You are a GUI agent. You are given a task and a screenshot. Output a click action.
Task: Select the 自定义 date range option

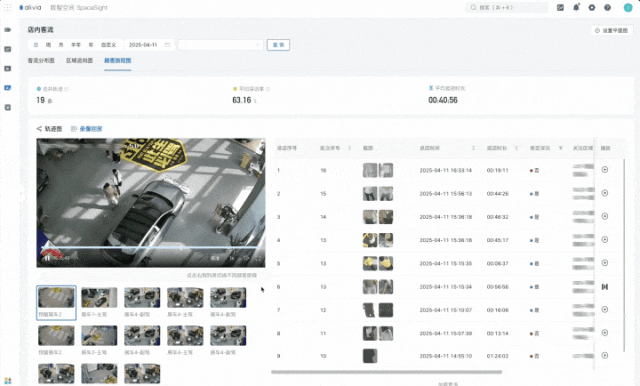(x=109, y=45)
